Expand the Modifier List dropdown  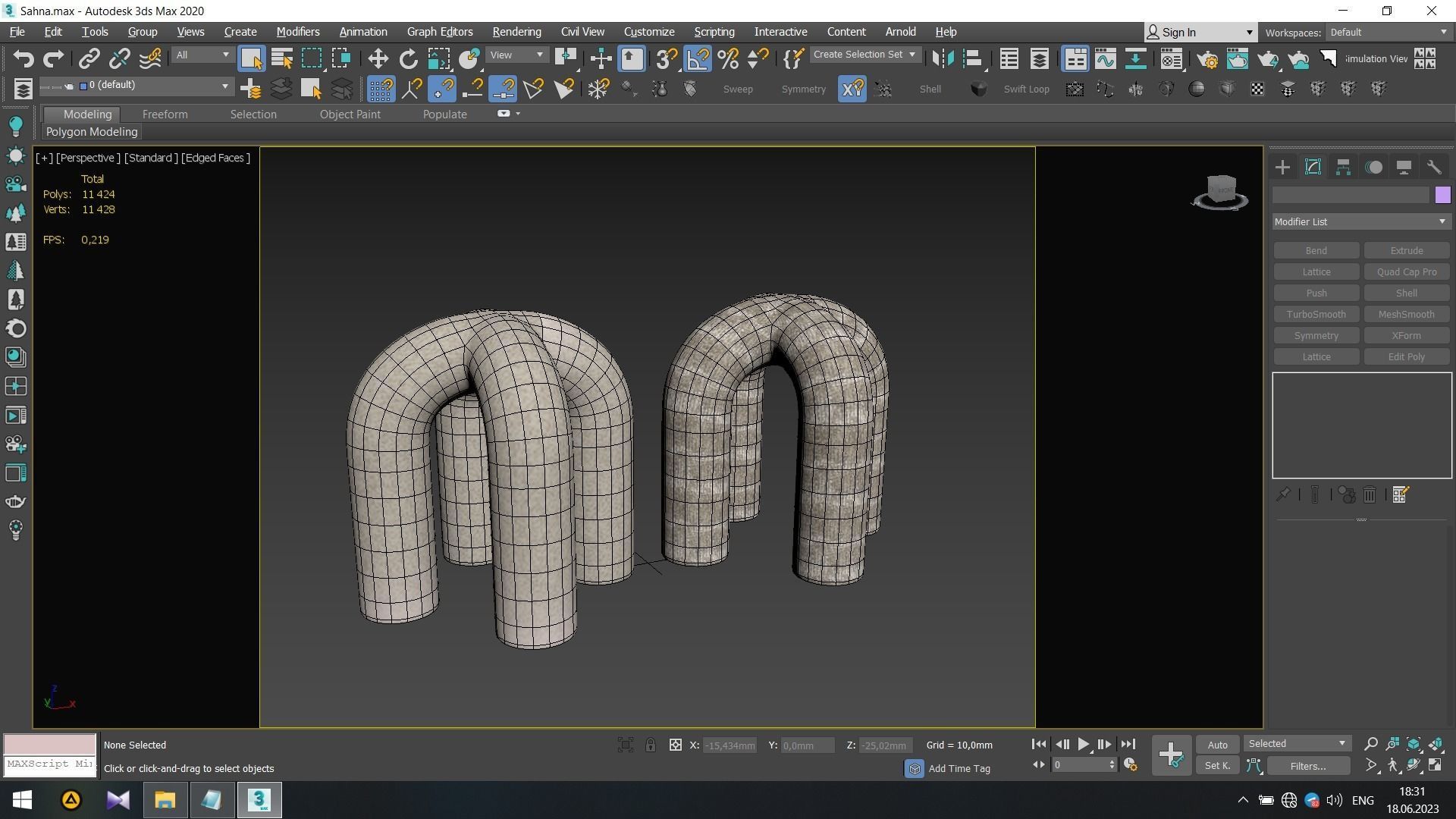coord(1360,221)
